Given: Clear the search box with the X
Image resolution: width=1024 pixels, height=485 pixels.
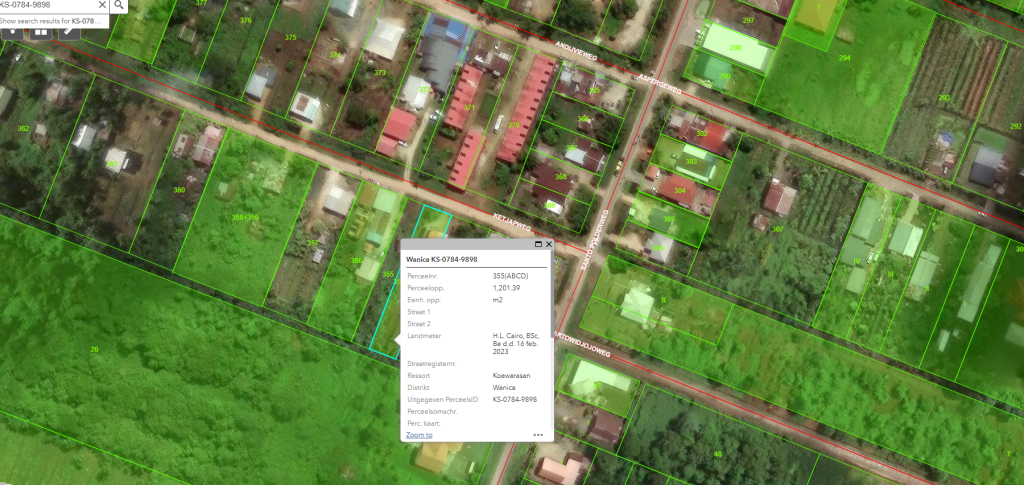Looking at the screenshot, I should click(102, 5).
